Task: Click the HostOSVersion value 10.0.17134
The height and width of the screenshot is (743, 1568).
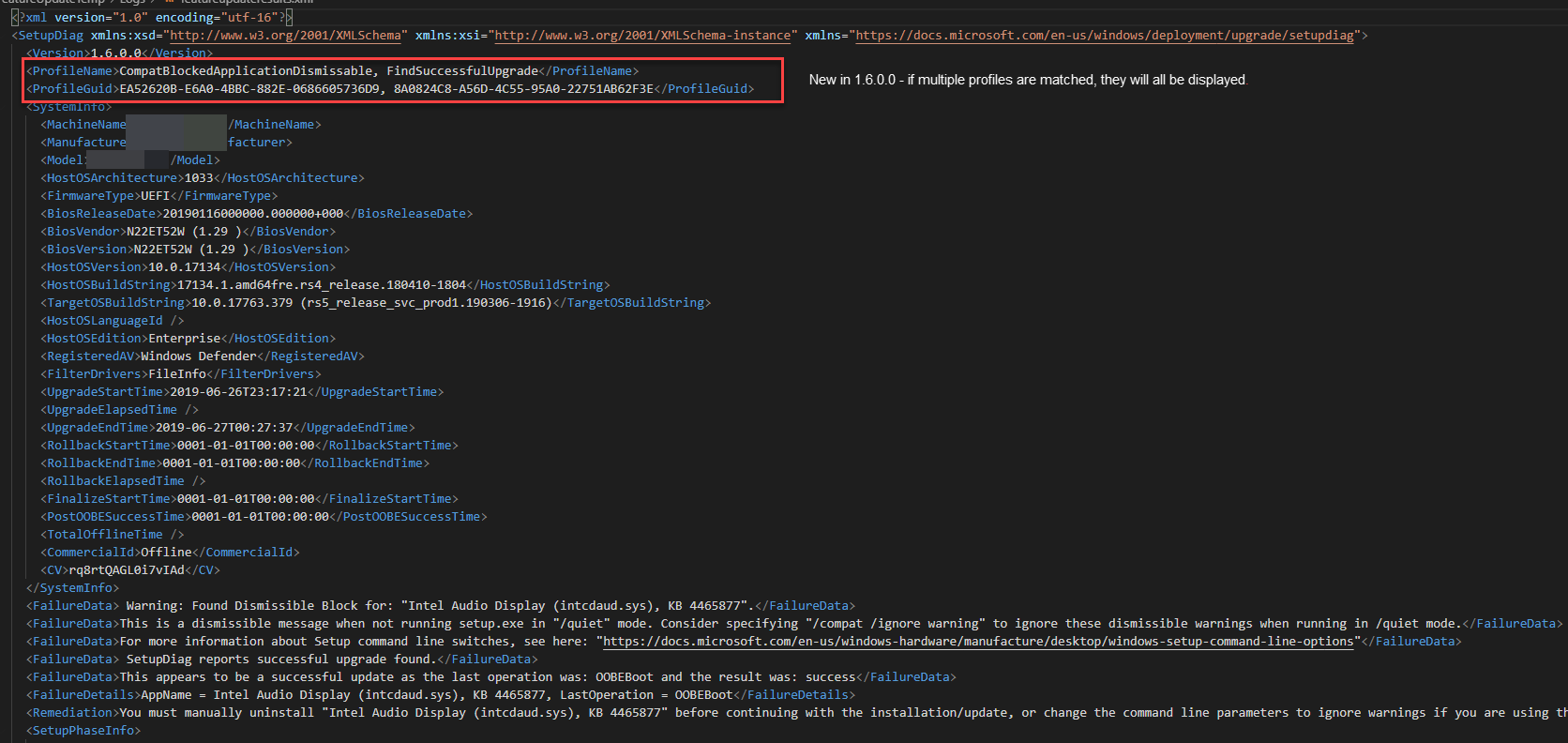Action: (185, 266)
